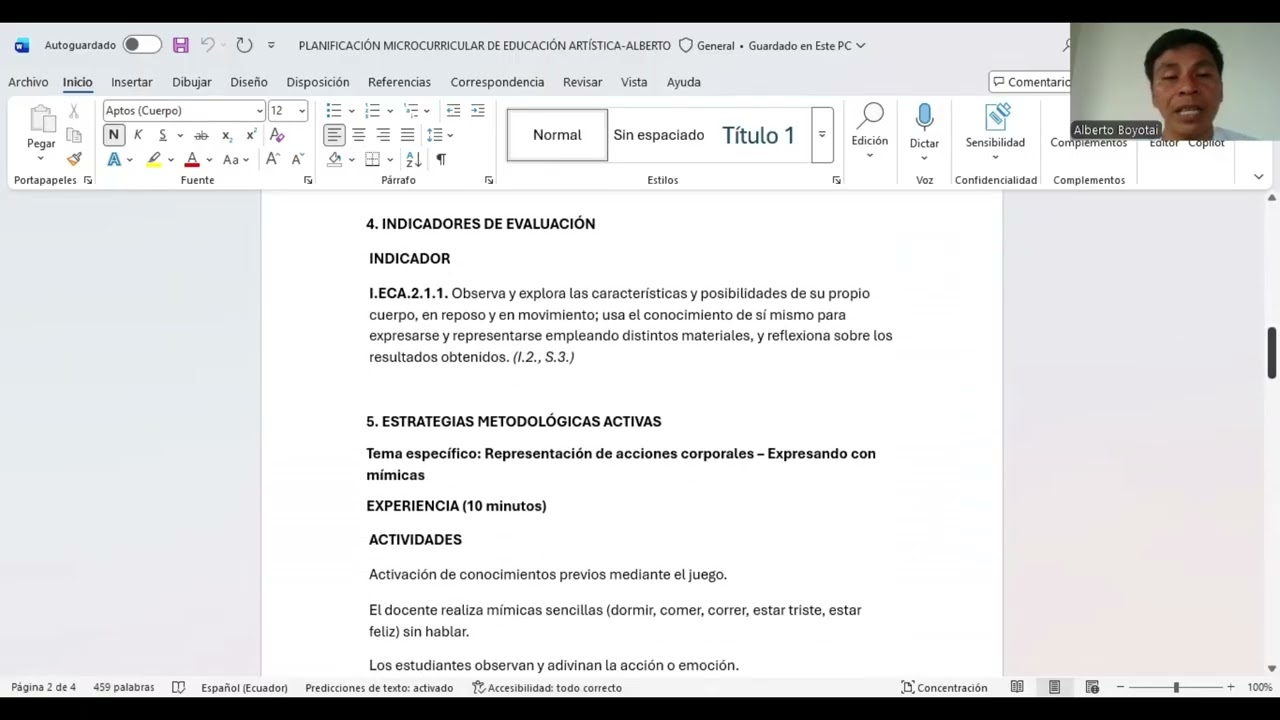
Task: Adjust the zoom slider handle
Action: pos(1176,687)
